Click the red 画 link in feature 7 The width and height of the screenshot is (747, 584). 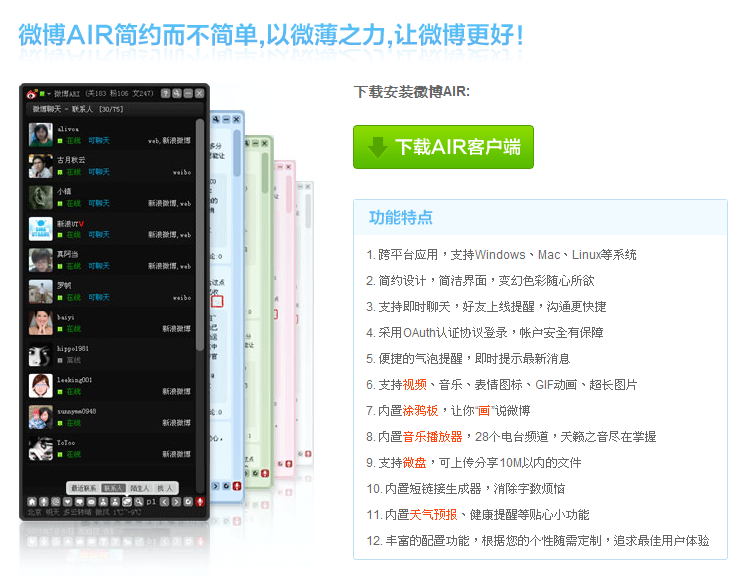pos(484,411)
